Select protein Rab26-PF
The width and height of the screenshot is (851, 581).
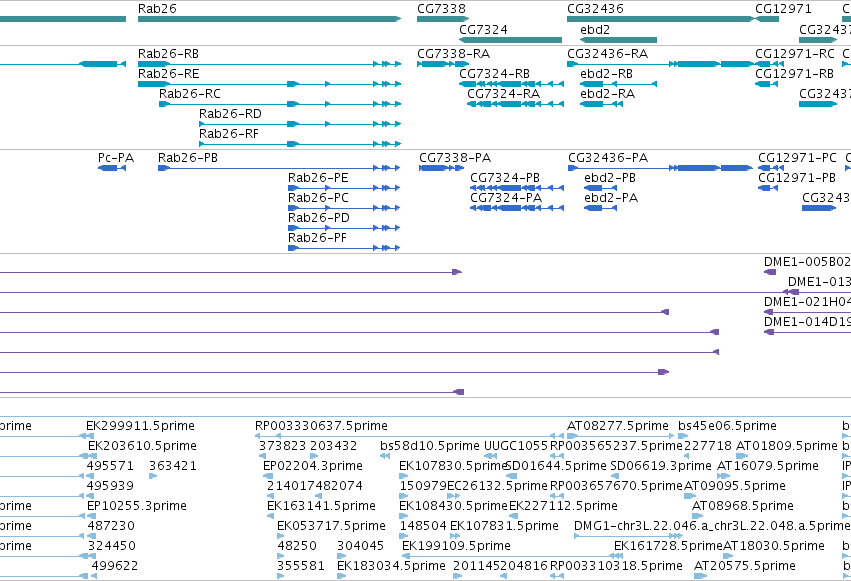coord(344,248)
